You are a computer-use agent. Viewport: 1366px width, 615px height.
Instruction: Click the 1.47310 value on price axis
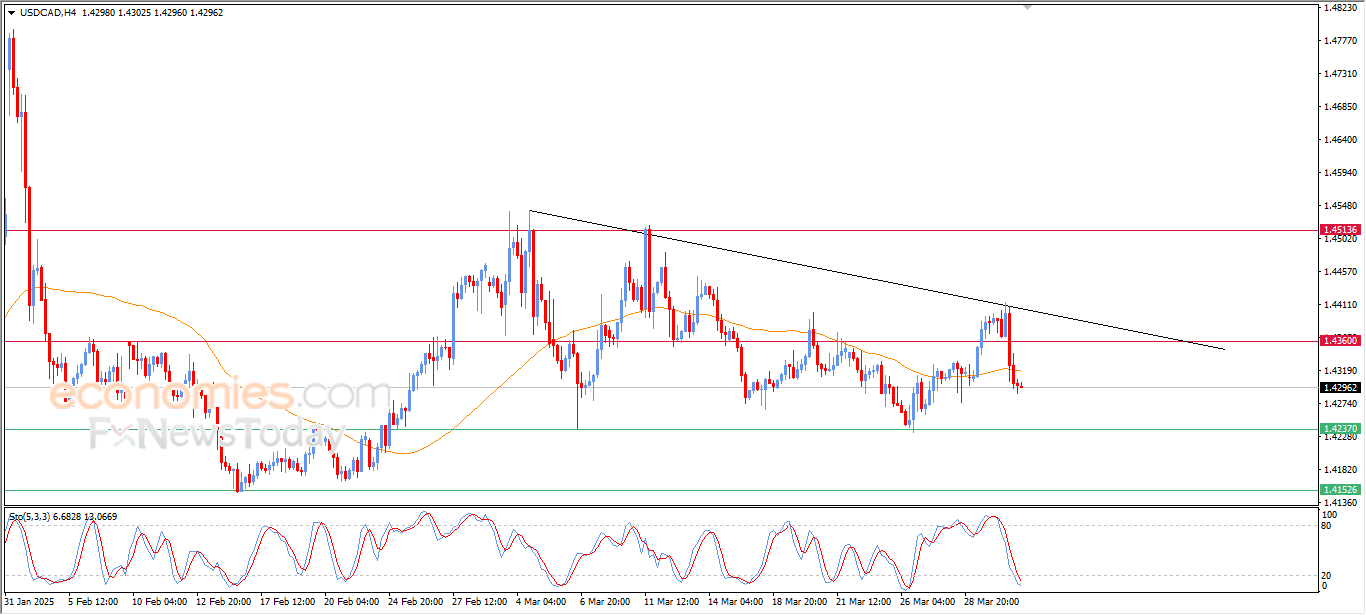click(1340, 74)
